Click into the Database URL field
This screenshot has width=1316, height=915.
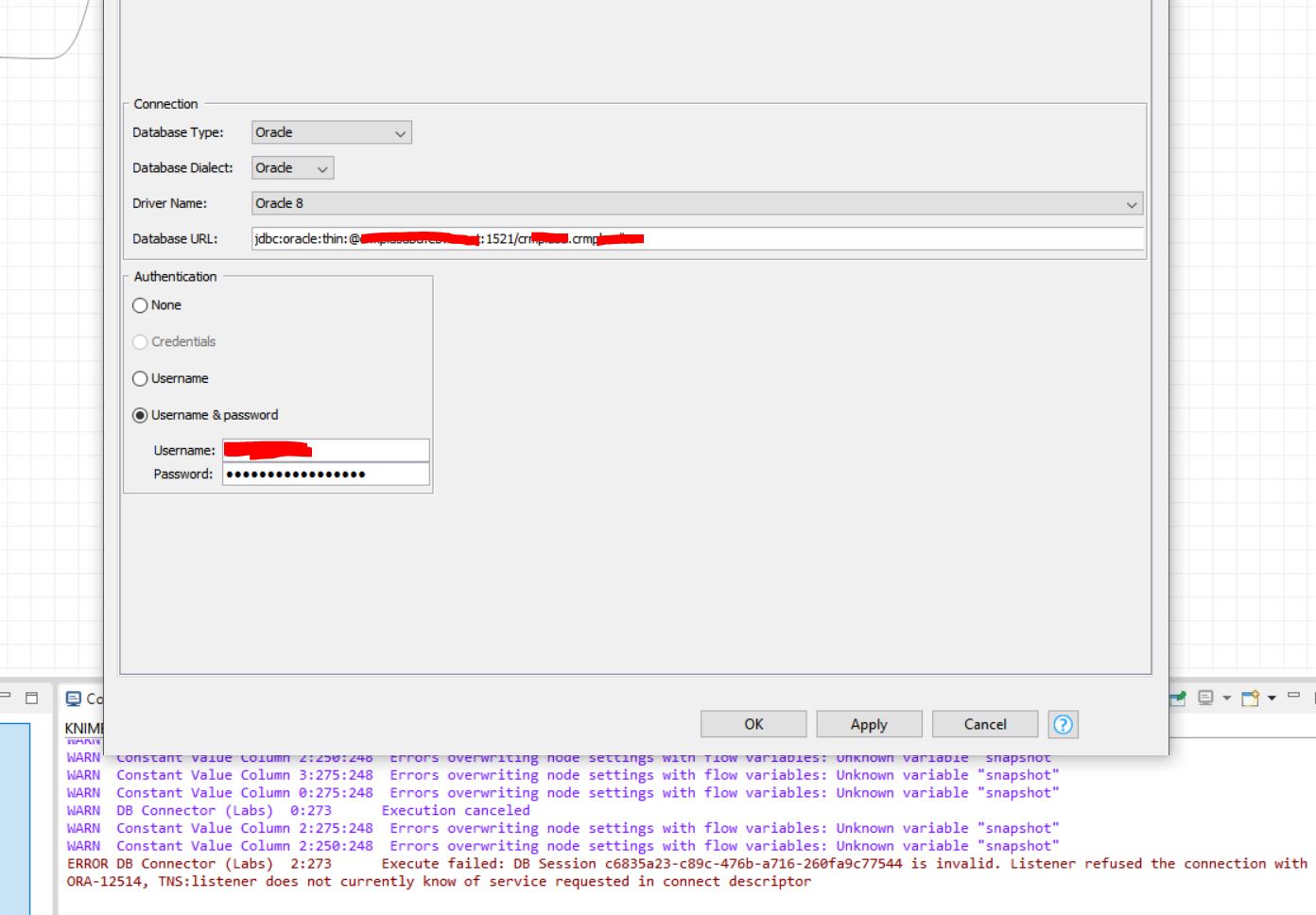[x=851, y=239]
